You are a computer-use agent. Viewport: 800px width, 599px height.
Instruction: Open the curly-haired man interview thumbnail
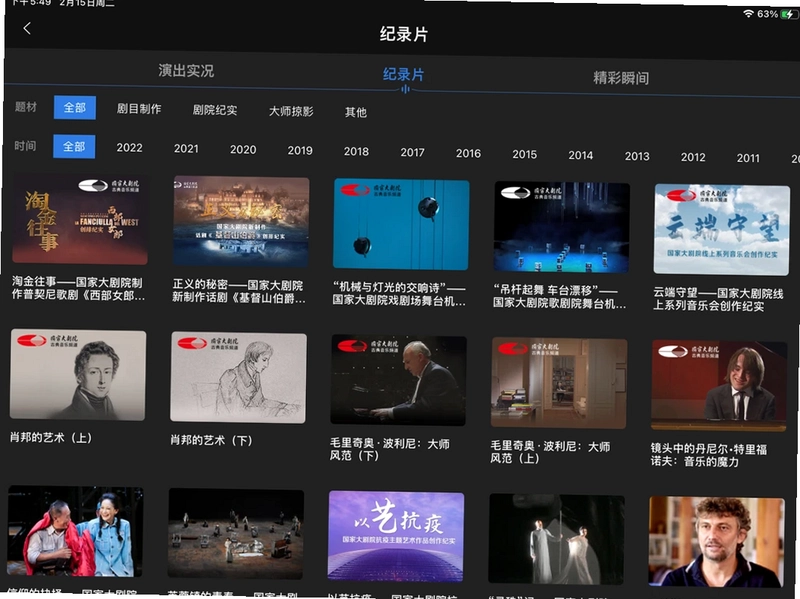[716, 542]
